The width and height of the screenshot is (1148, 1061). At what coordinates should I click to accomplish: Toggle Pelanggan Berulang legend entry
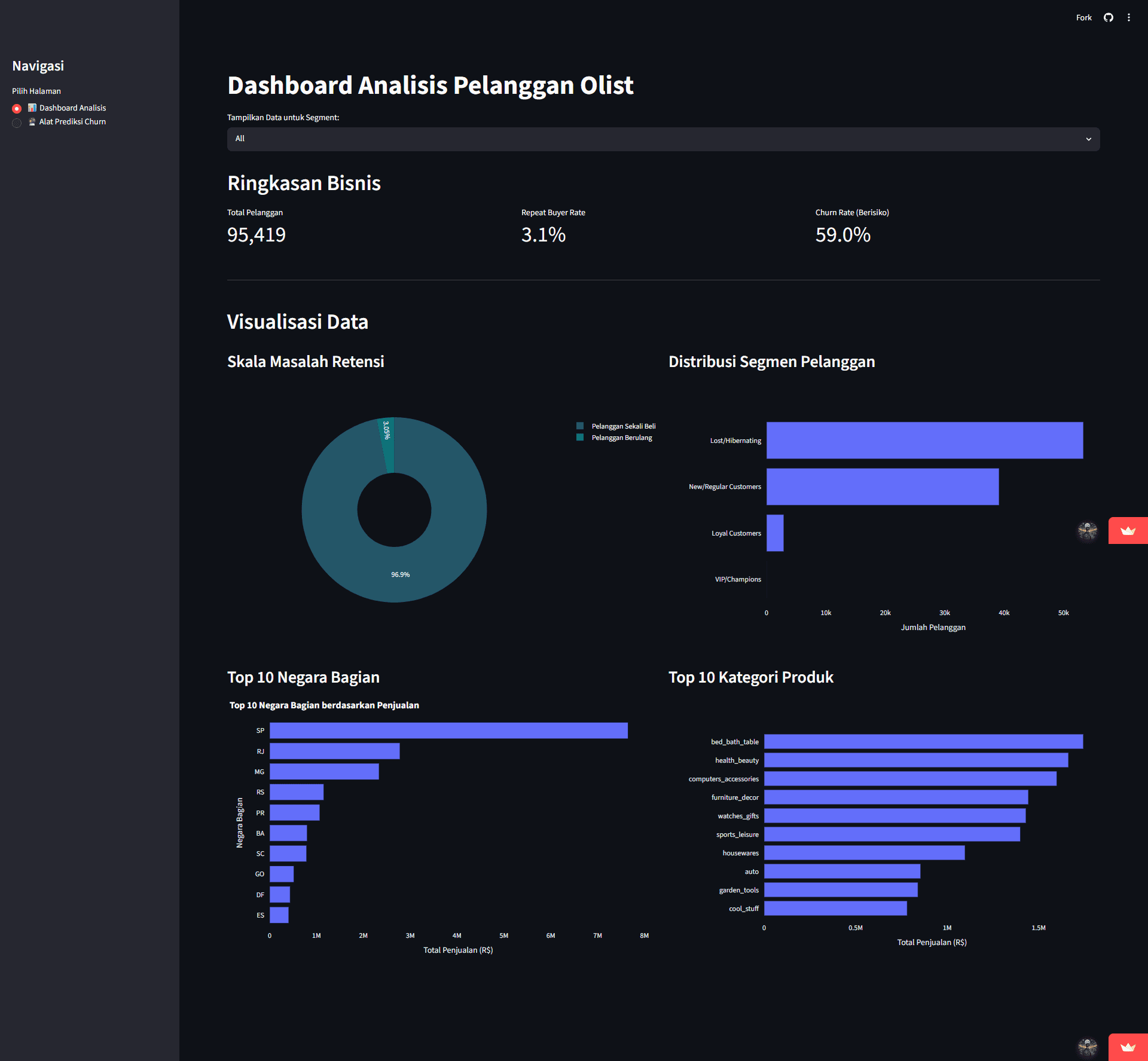point(614,438)
